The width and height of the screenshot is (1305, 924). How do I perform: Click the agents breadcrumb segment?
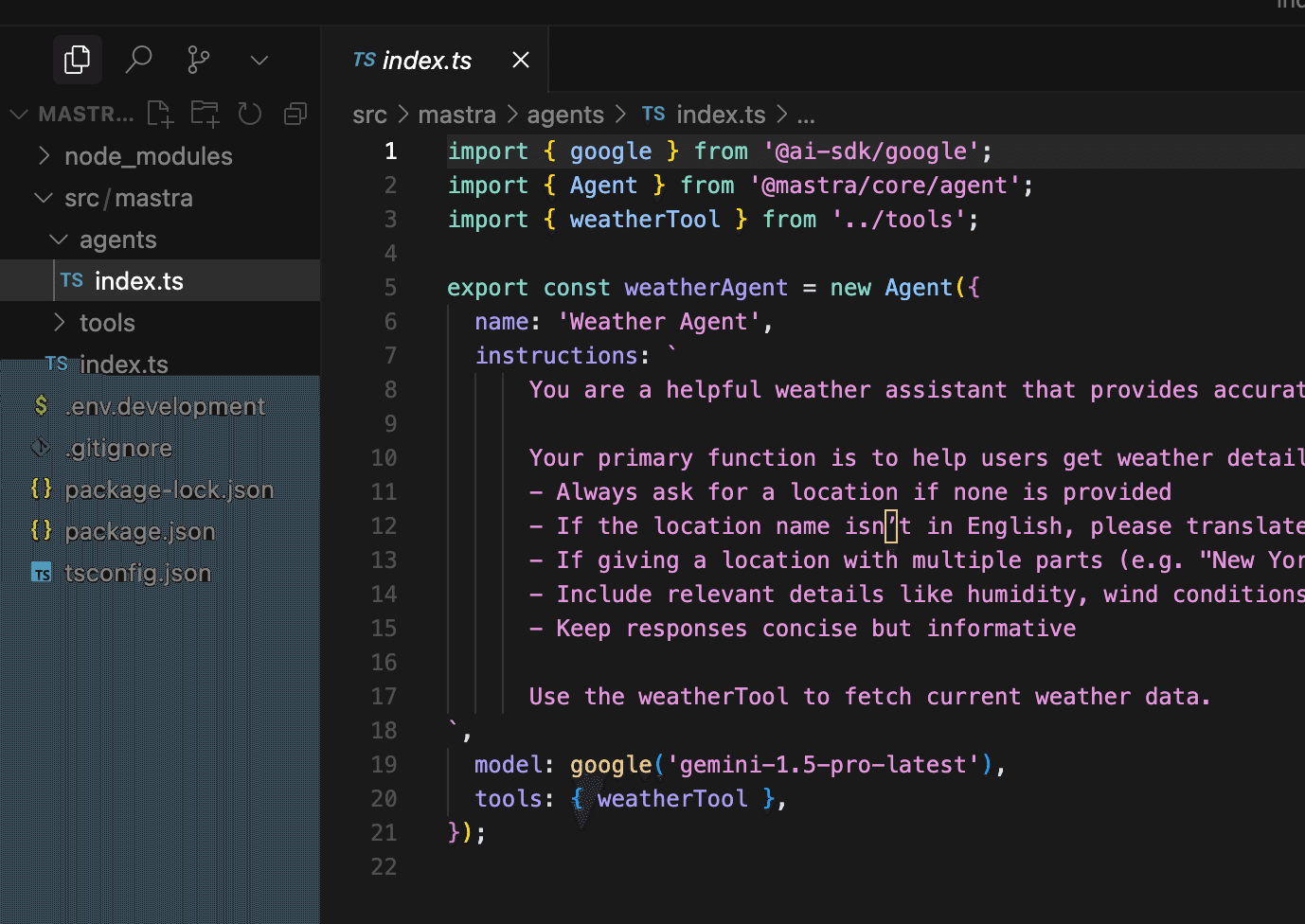coord(565,115)
